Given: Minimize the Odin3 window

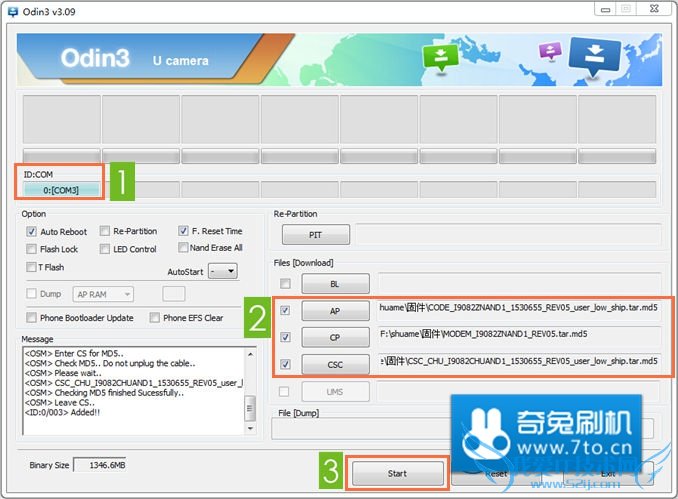Looking at the screenshot, I should [606, 9].
